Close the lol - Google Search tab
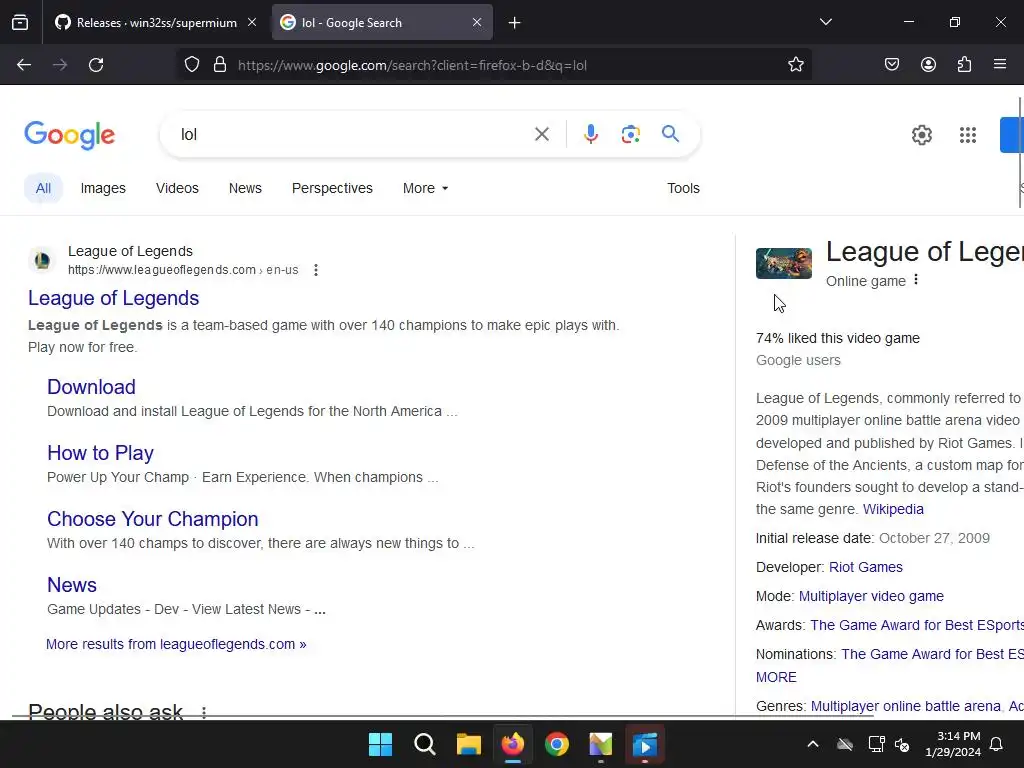 (x=477, y=22)
